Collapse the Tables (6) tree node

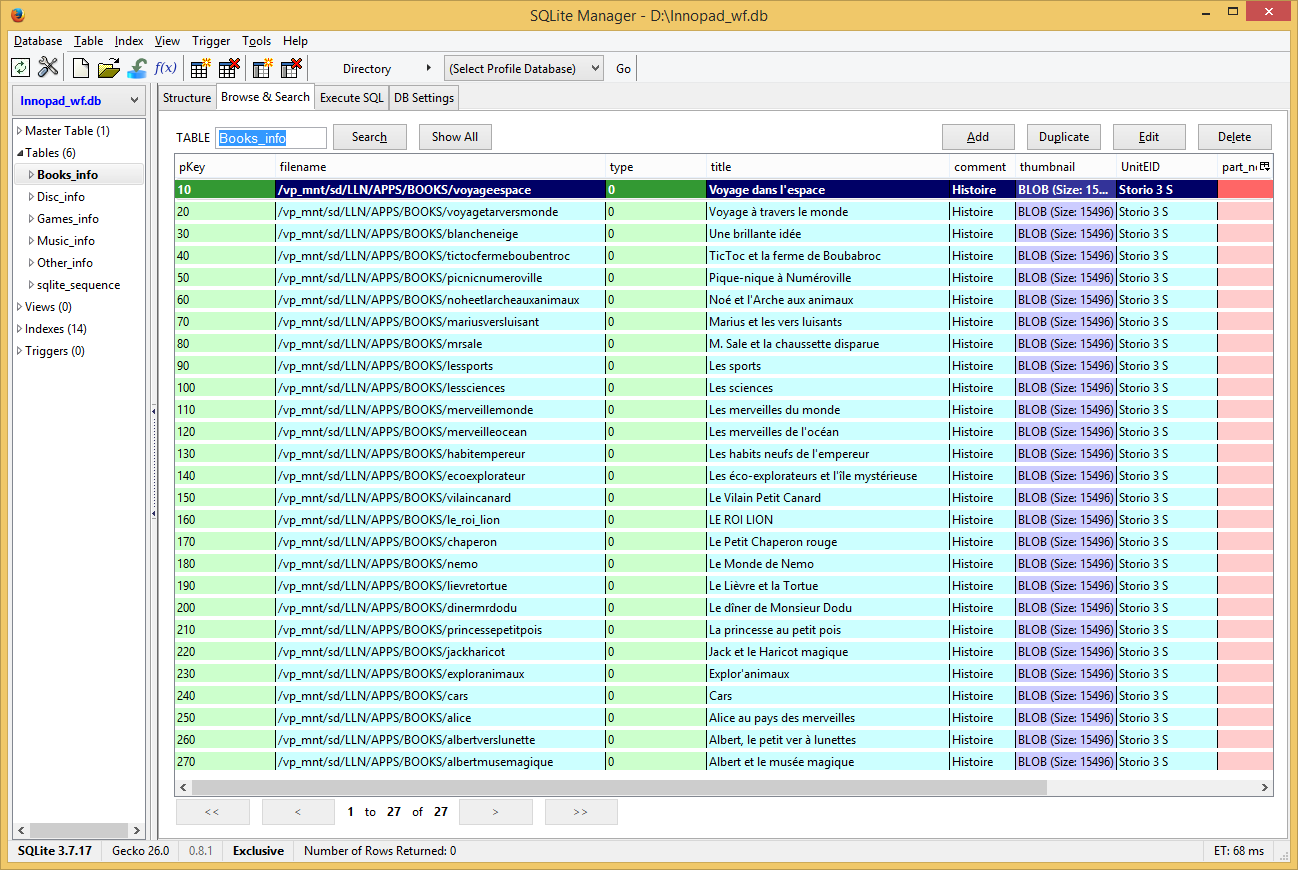pos(19,153)
